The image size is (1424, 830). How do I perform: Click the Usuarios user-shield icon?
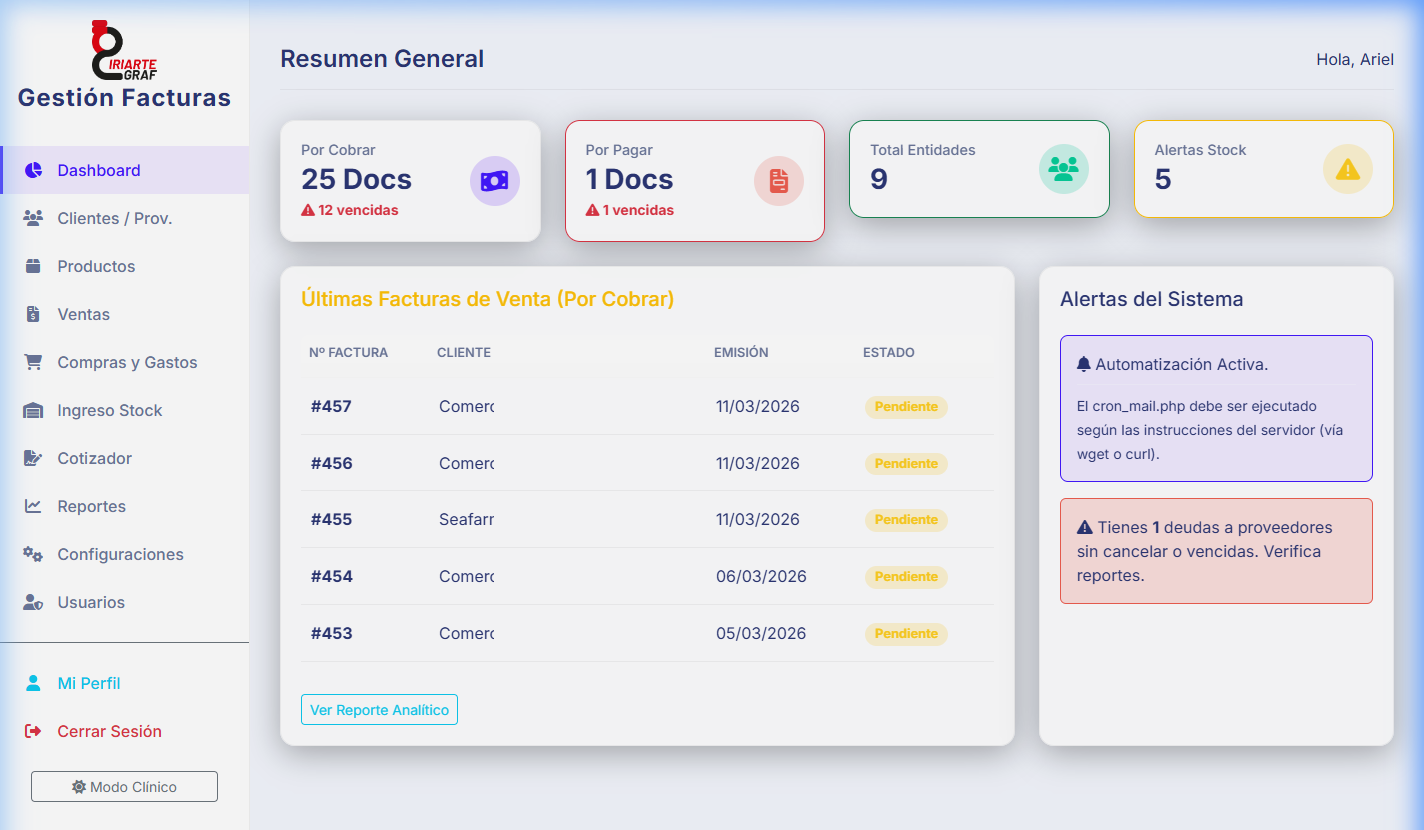(x=33, y=602)
